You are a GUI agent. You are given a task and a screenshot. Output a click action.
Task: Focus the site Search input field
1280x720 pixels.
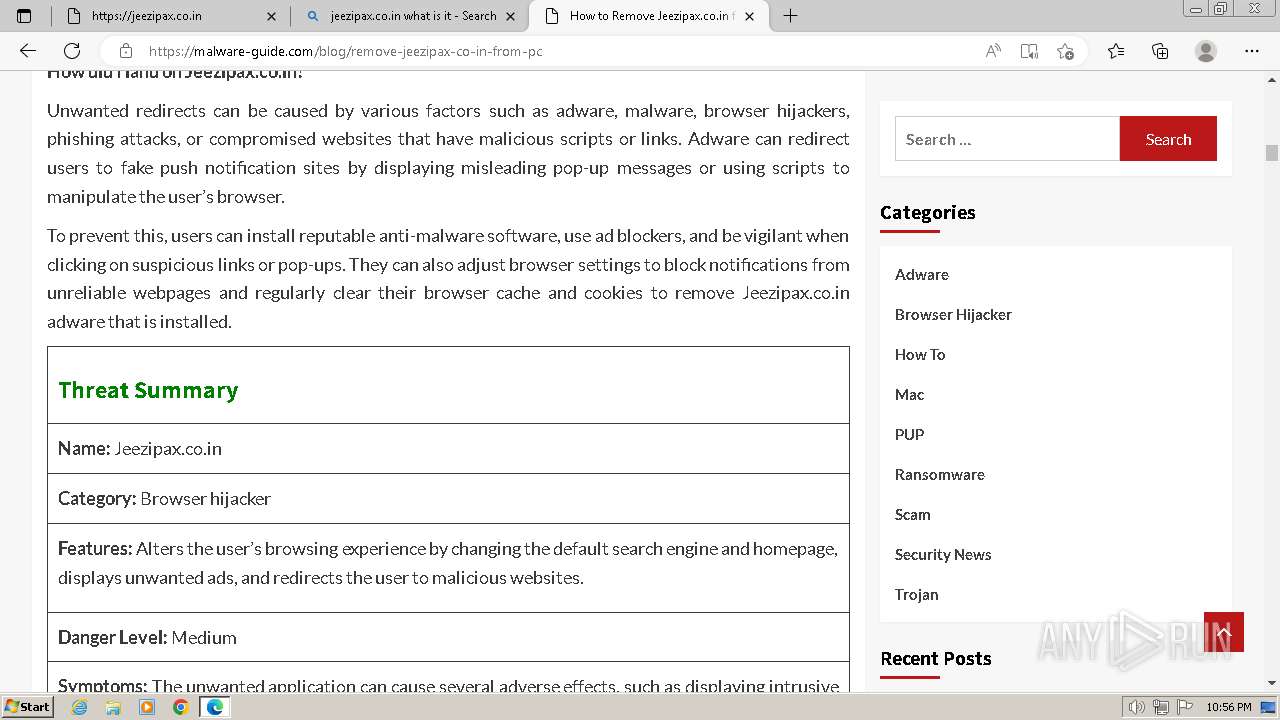(x=1007, y=139)
